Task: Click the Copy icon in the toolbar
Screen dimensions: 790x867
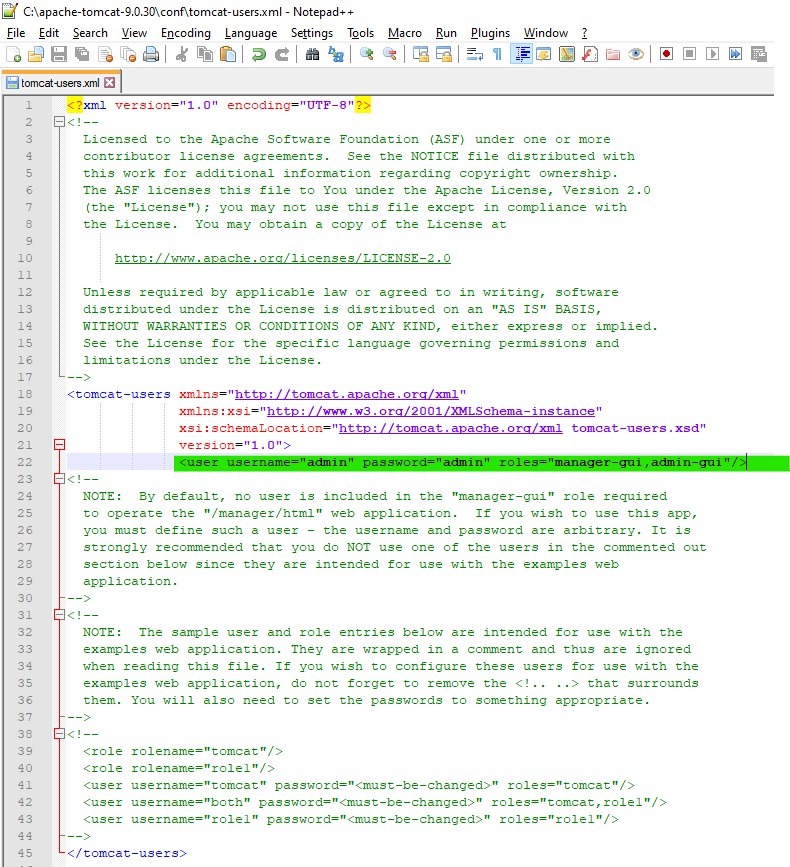Action: tap(205, 54)
